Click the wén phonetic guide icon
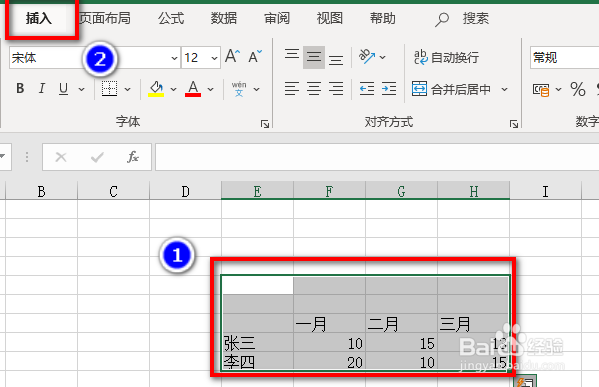This screenshot has width=599, height=387. click(239, 89)
